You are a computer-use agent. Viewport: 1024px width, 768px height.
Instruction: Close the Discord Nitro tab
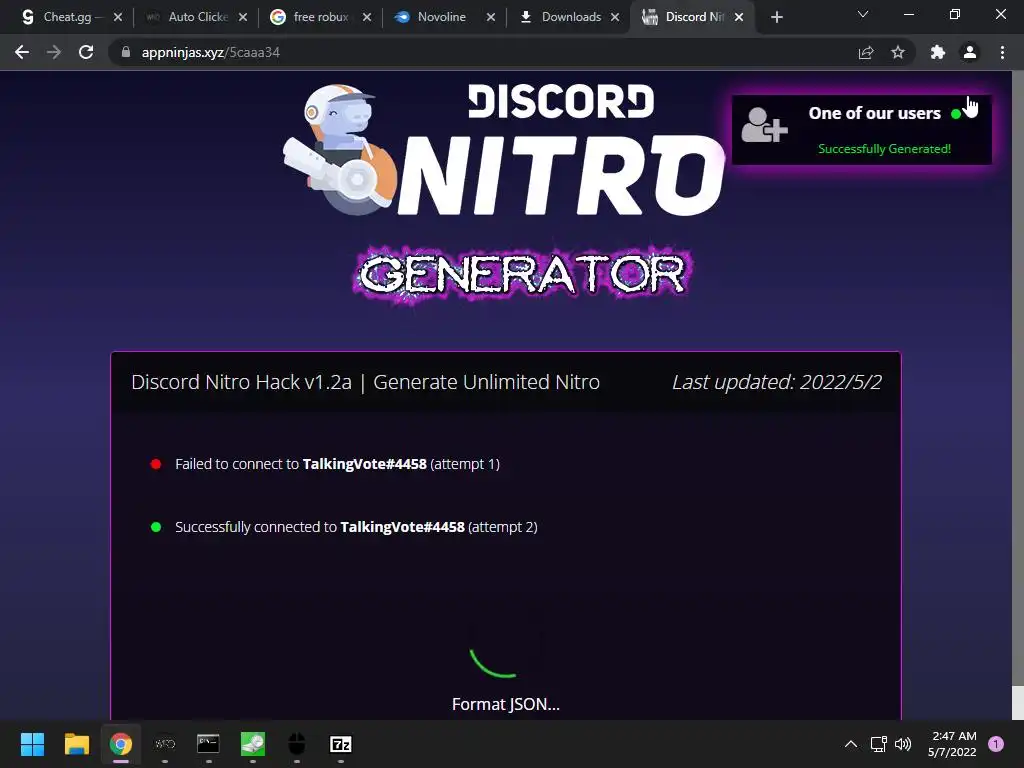[739, 17]
